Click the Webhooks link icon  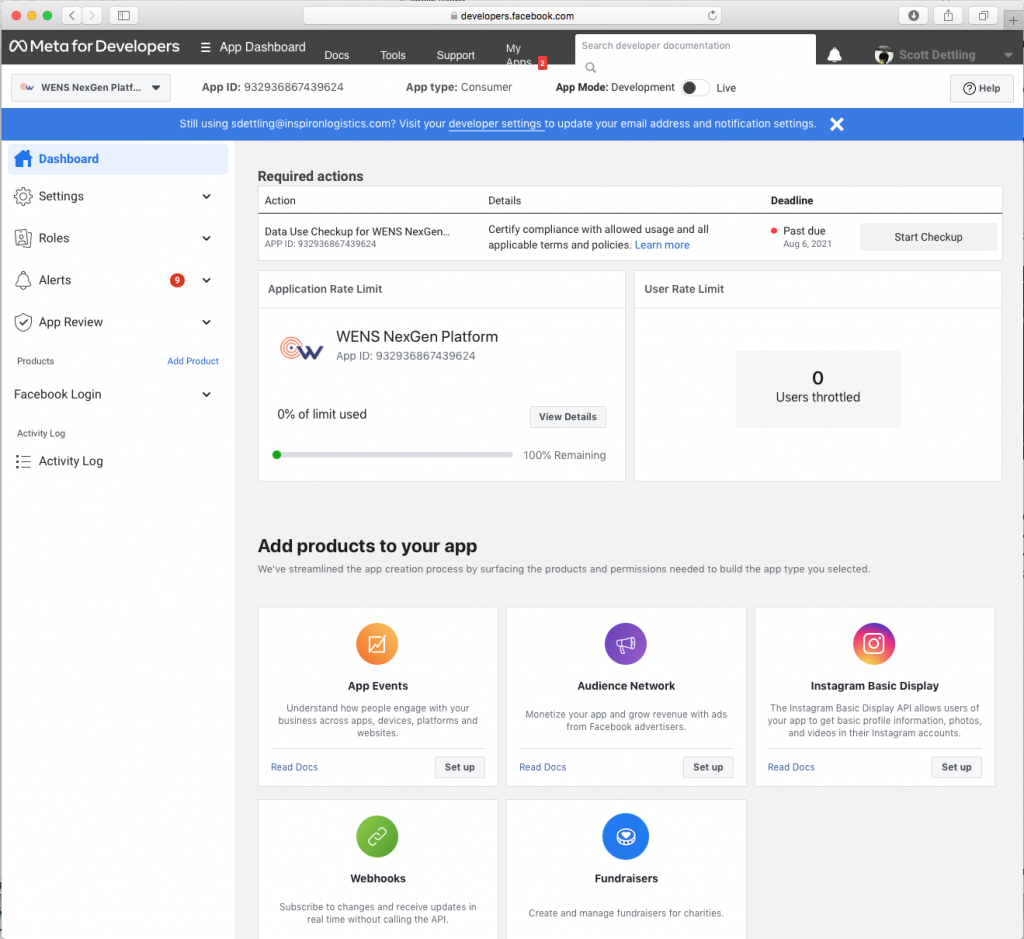pos(377,836)
